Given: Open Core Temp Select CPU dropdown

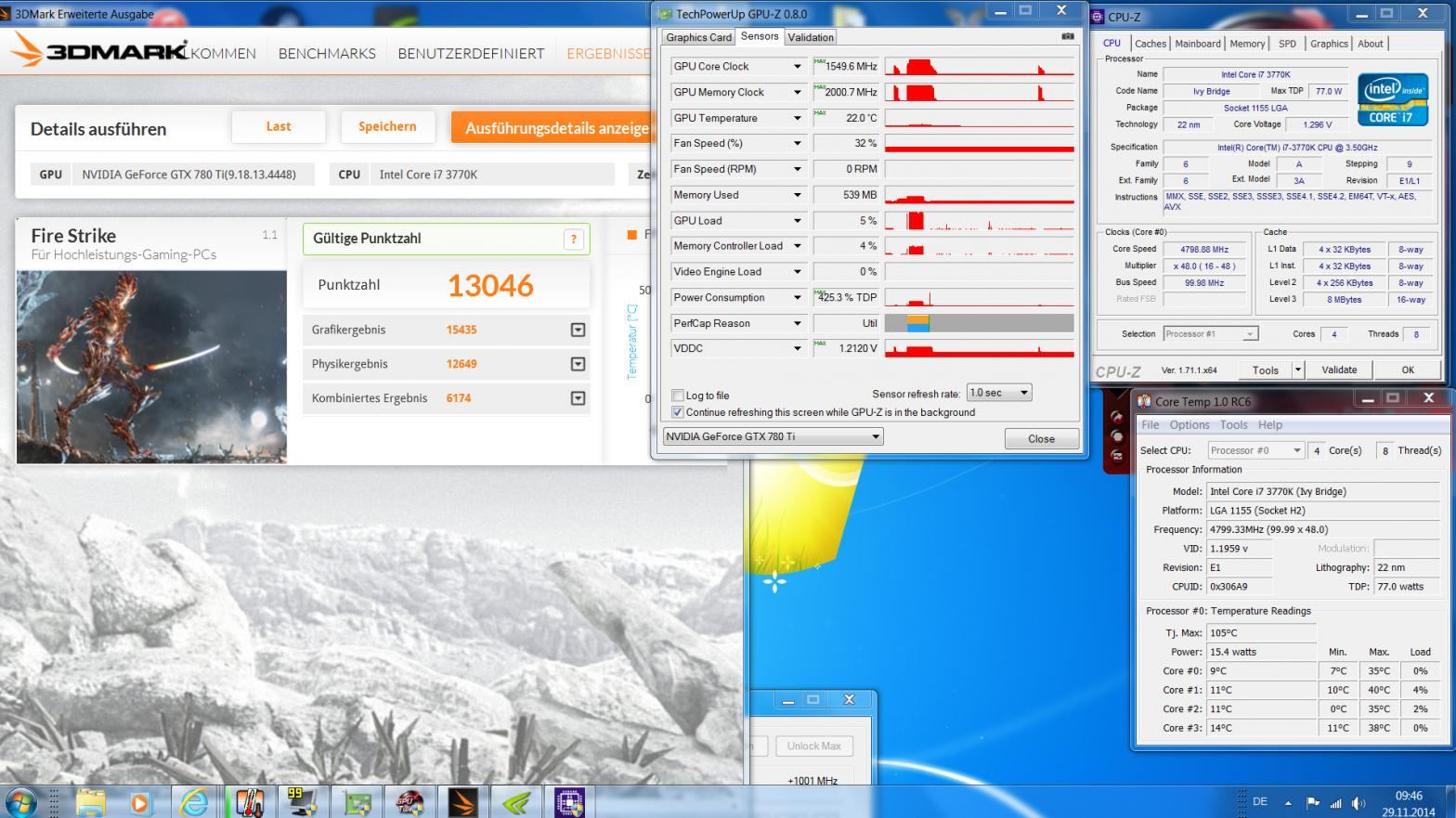Looking at the screenshot, I should click(1256, 450).
